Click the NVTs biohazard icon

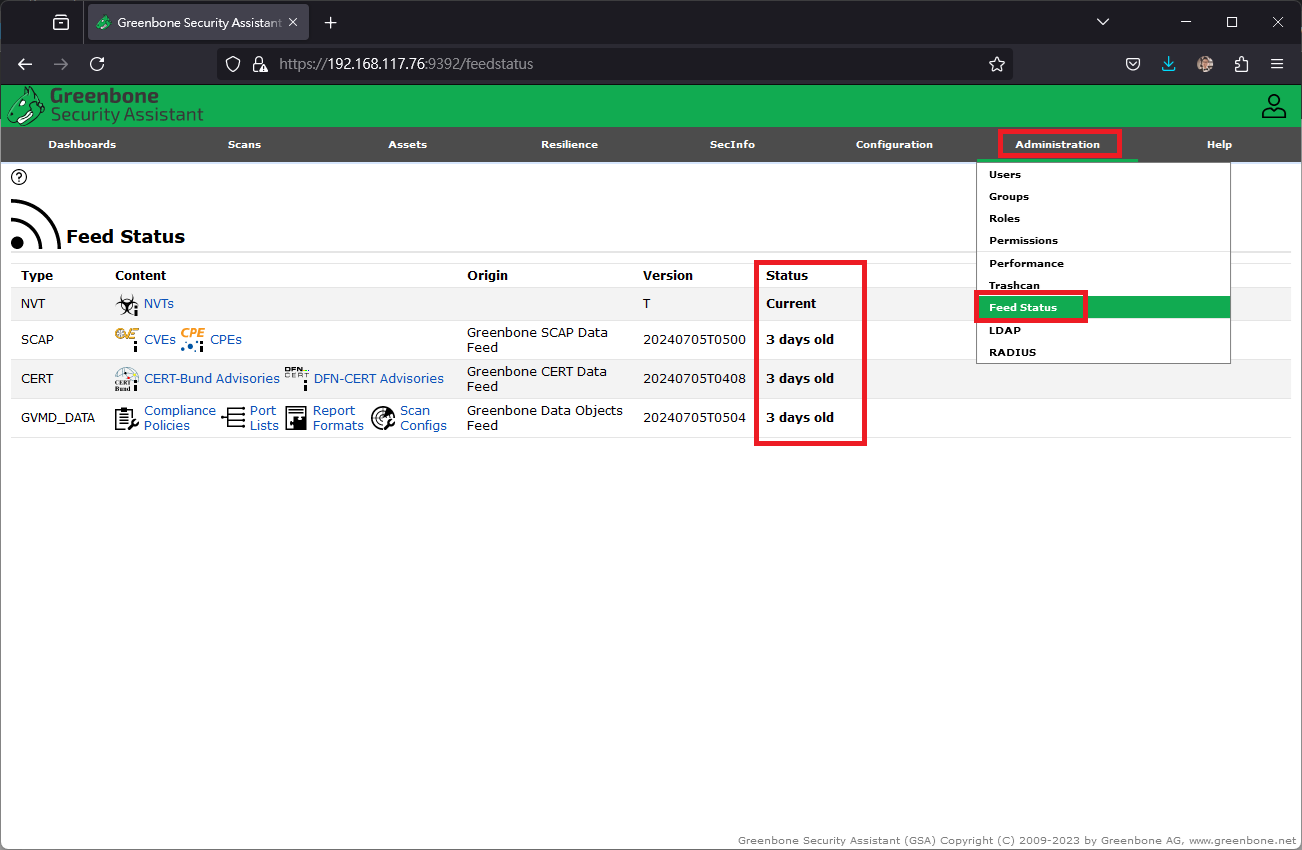127,304
